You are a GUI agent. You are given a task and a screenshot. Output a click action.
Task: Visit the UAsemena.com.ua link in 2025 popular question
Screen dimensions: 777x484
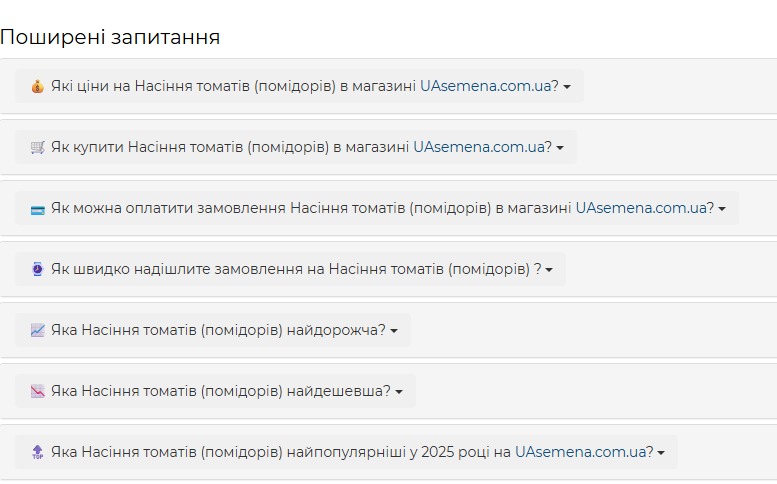pos(584,452)
